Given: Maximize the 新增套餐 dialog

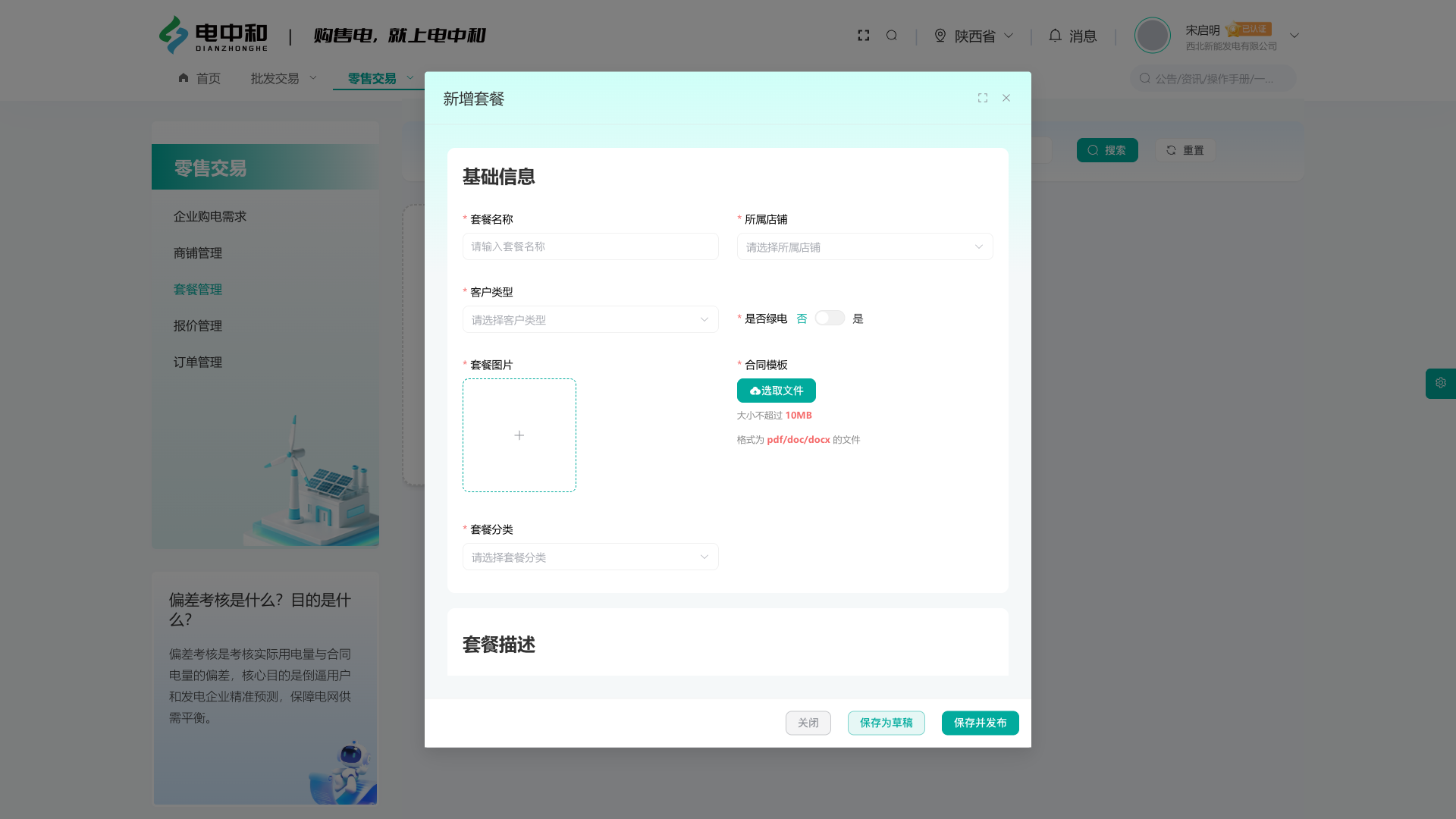Looking at the screenshot, I should [983, 98].
